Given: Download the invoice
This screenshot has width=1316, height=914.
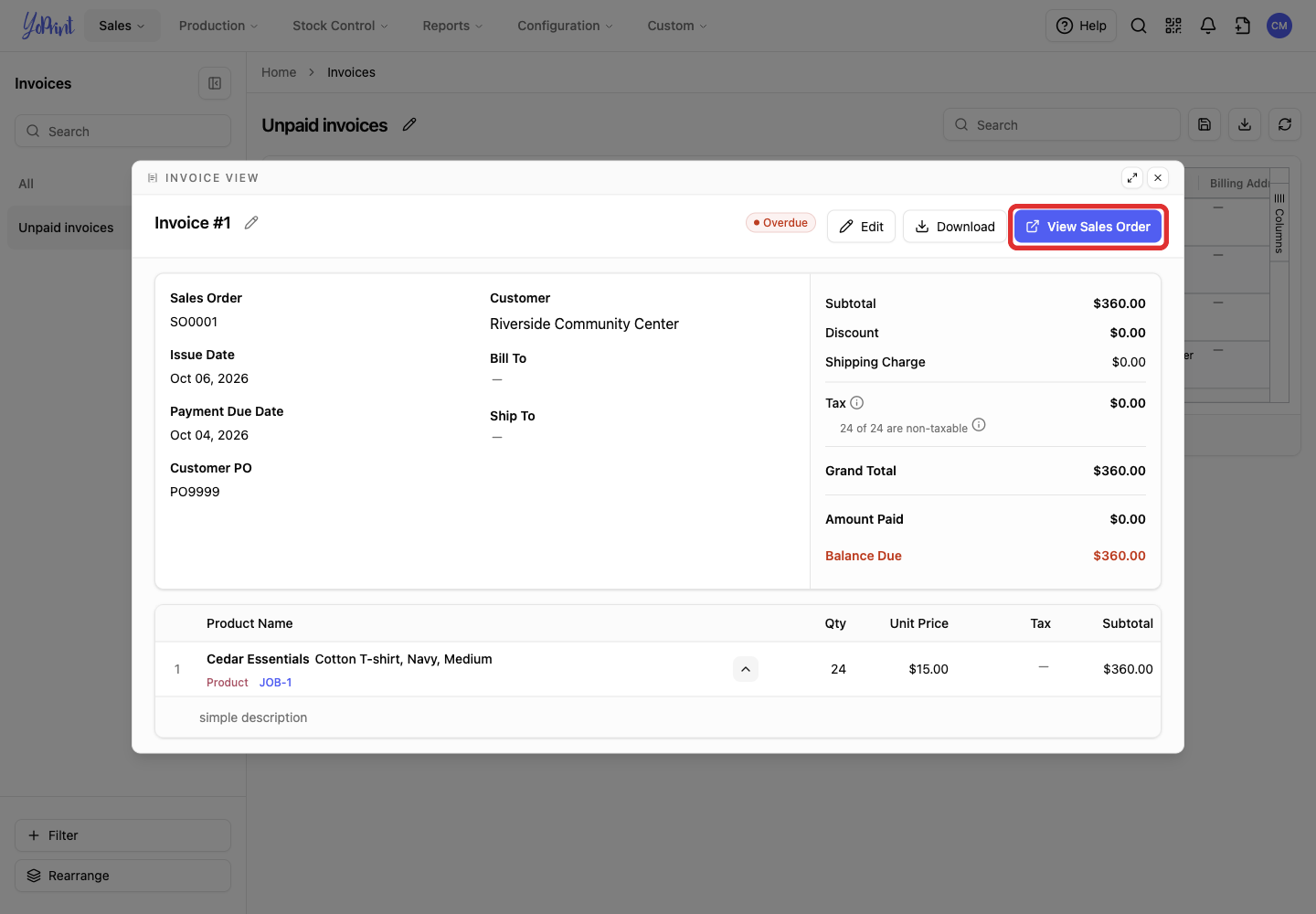Looking at the screenshot, I should [x=955, y=227].
